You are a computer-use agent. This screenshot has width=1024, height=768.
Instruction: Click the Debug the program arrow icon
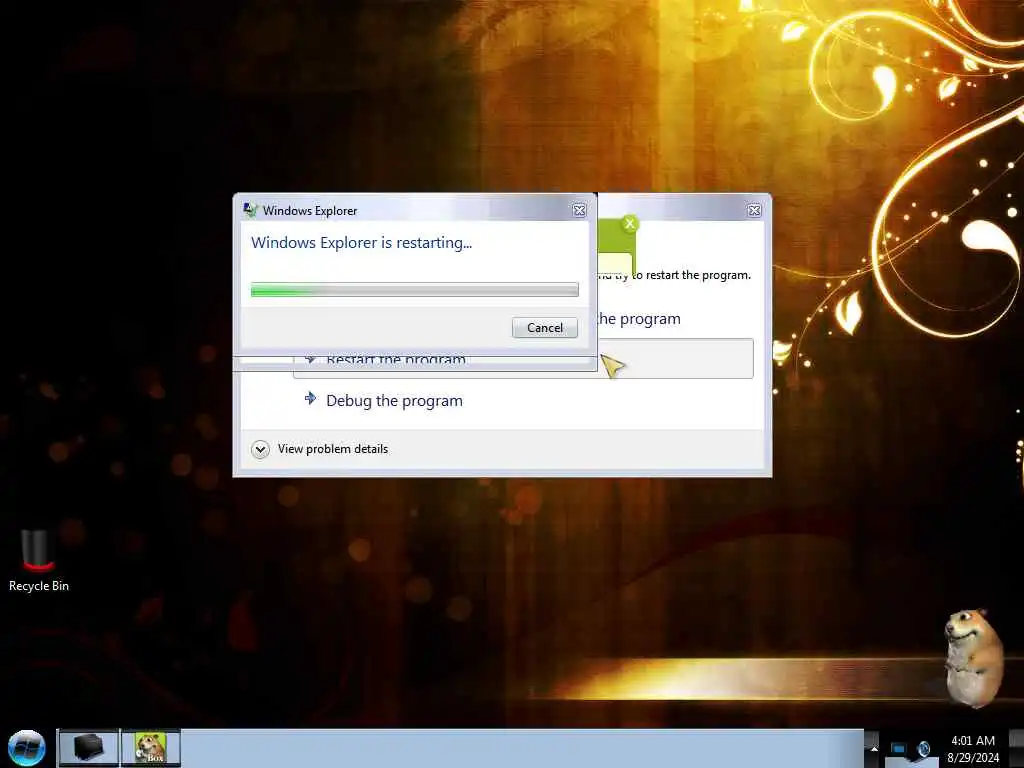point(310,398)
